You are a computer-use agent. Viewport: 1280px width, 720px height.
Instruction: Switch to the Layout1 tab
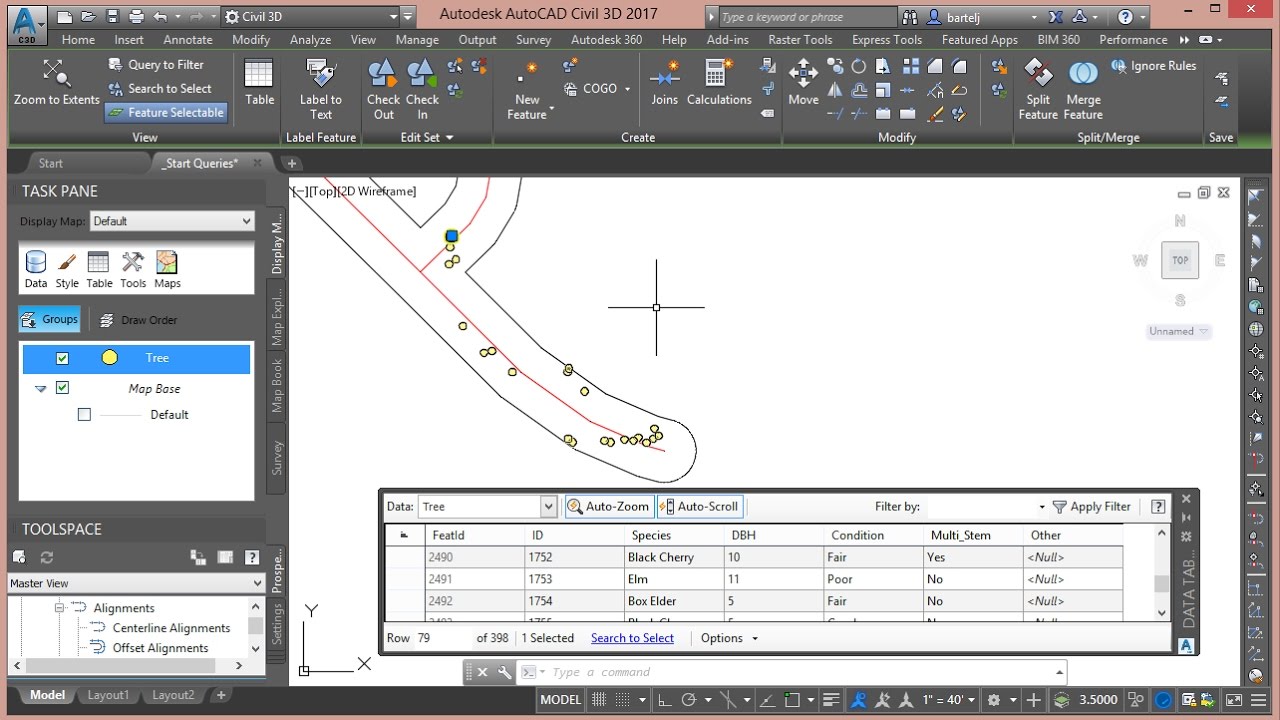coord(108,695)
